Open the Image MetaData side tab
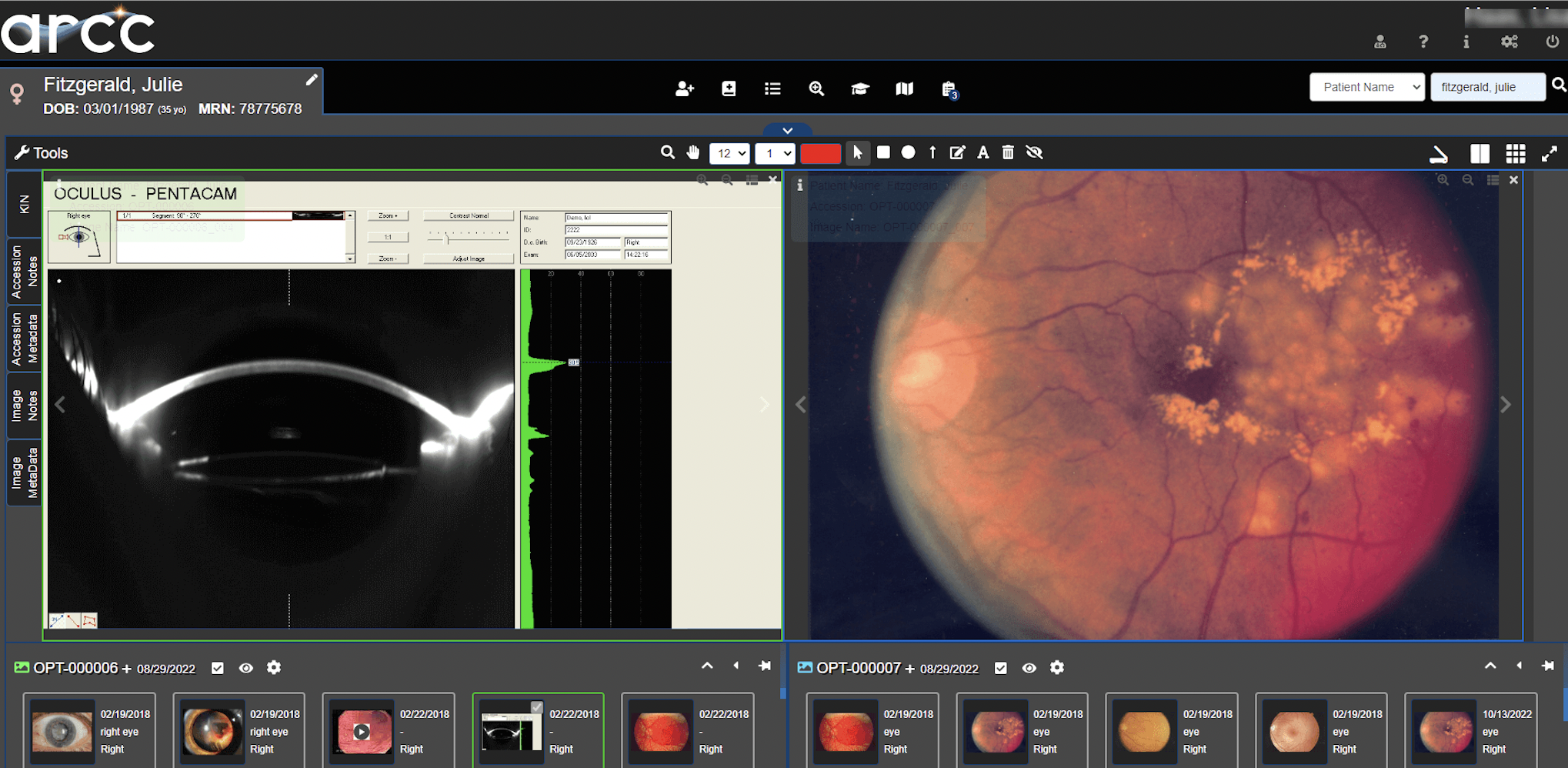 (25, 472)
